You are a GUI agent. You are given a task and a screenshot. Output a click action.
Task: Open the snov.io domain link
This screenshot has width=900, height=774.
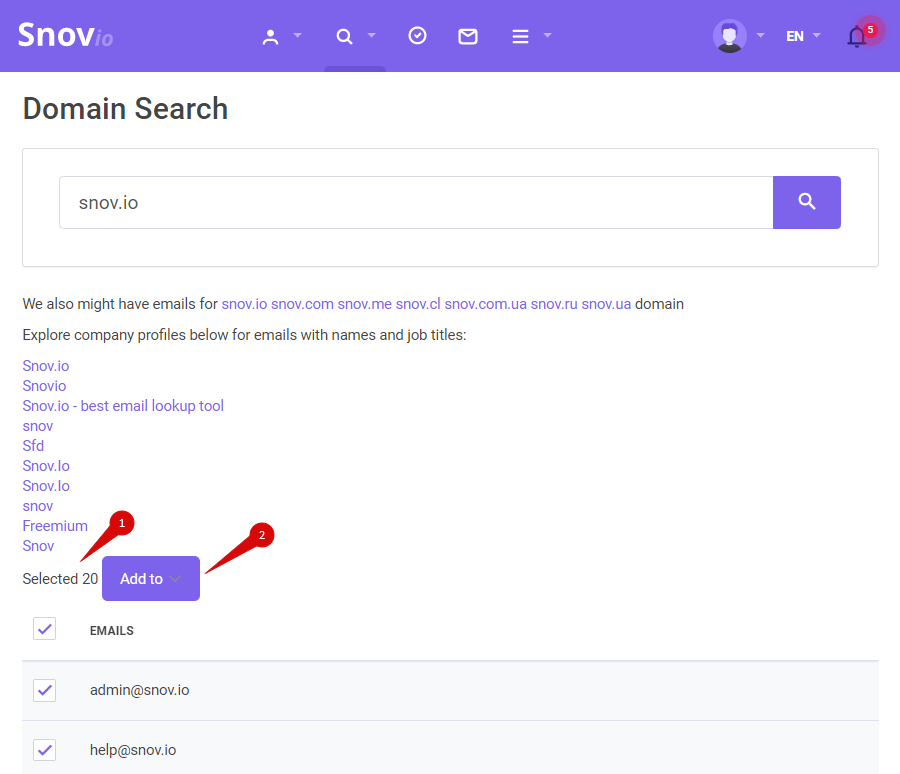245,304
